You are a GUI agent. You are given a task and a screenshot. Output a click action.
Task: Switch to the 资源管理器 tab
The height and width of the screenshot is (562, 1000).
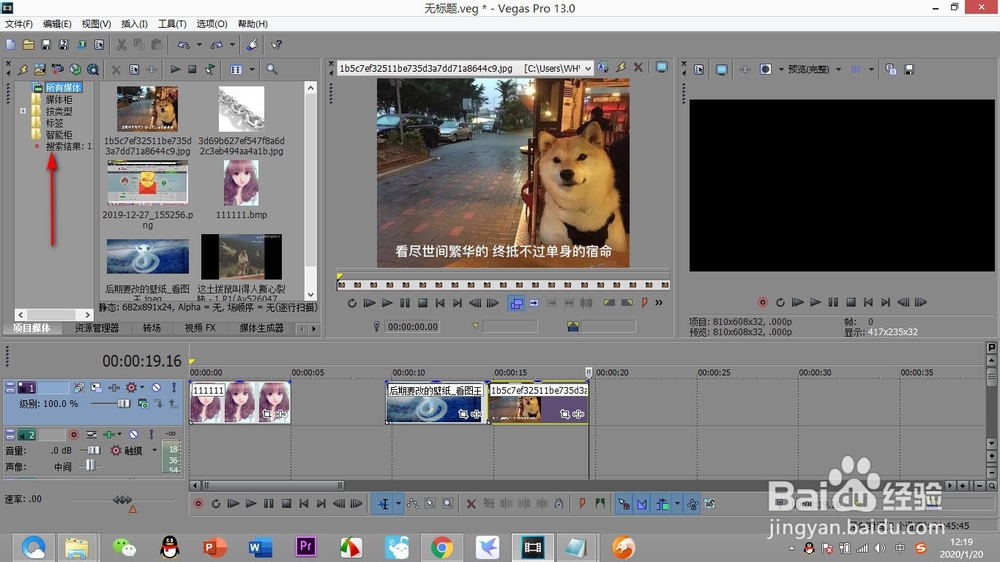pyautogui.click(x=96, y=328)
